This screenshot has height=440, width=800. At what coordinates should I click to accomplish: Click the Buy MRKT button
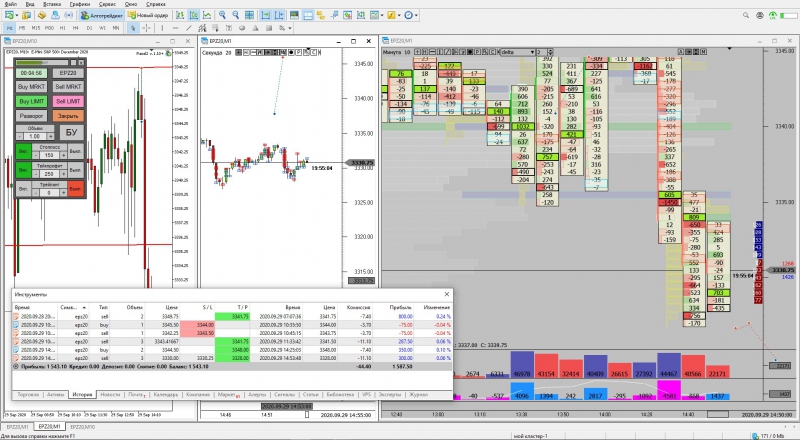32,87
